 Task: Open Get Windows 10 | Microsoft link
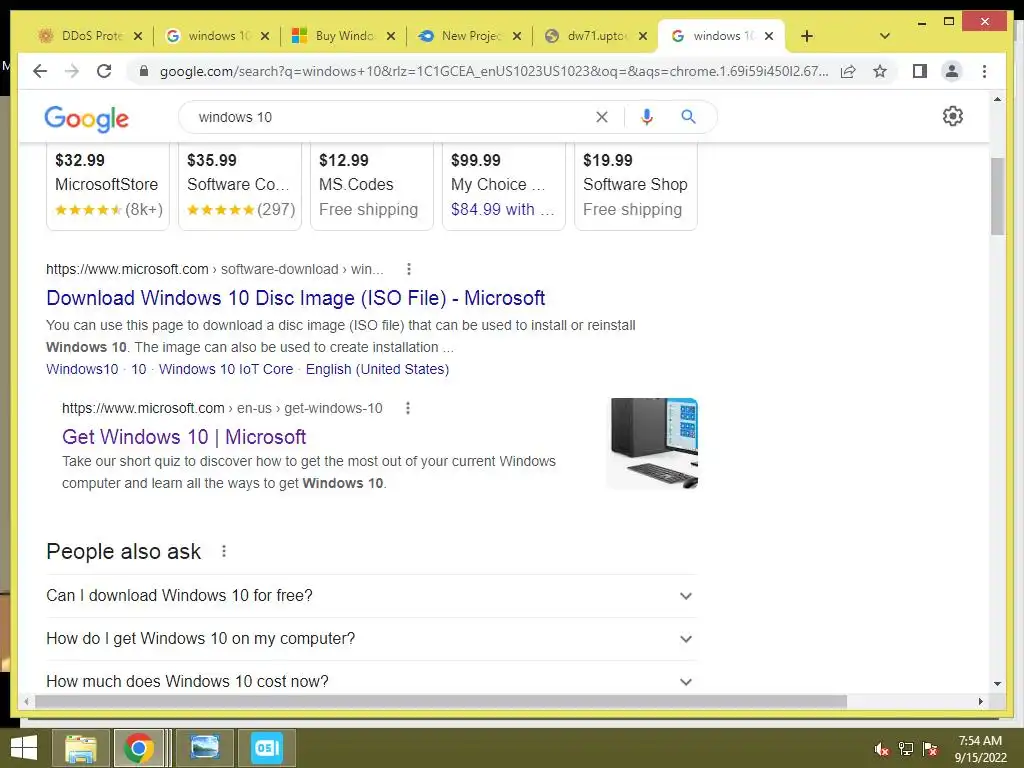[x=184, y=437]
